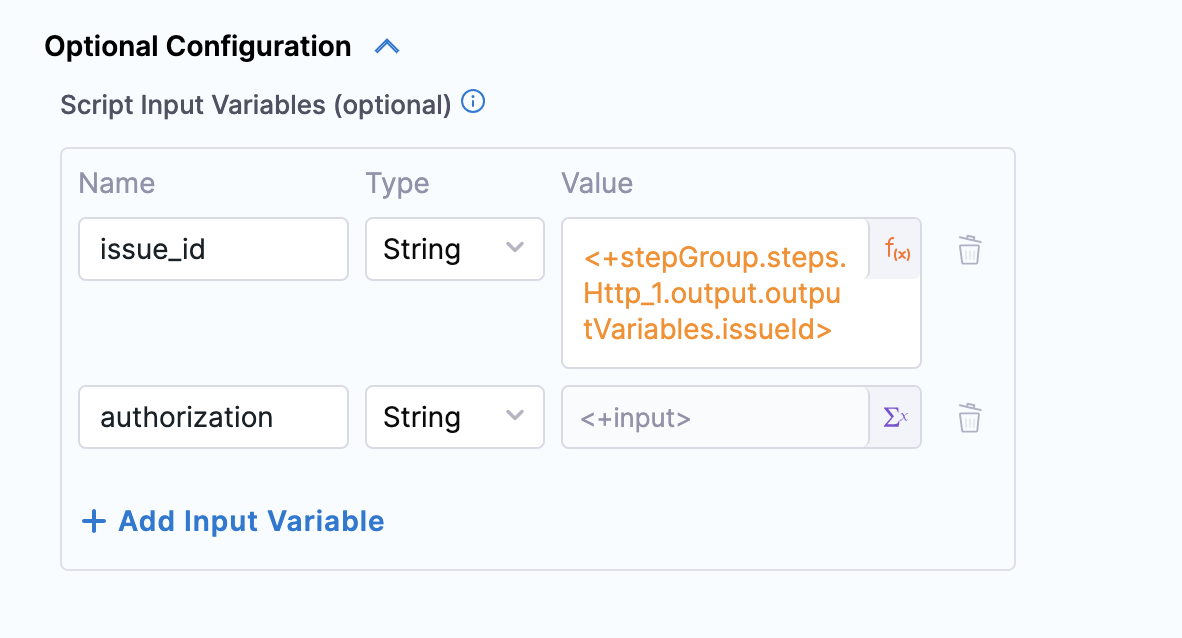Click the Name column header

[117, 183]
